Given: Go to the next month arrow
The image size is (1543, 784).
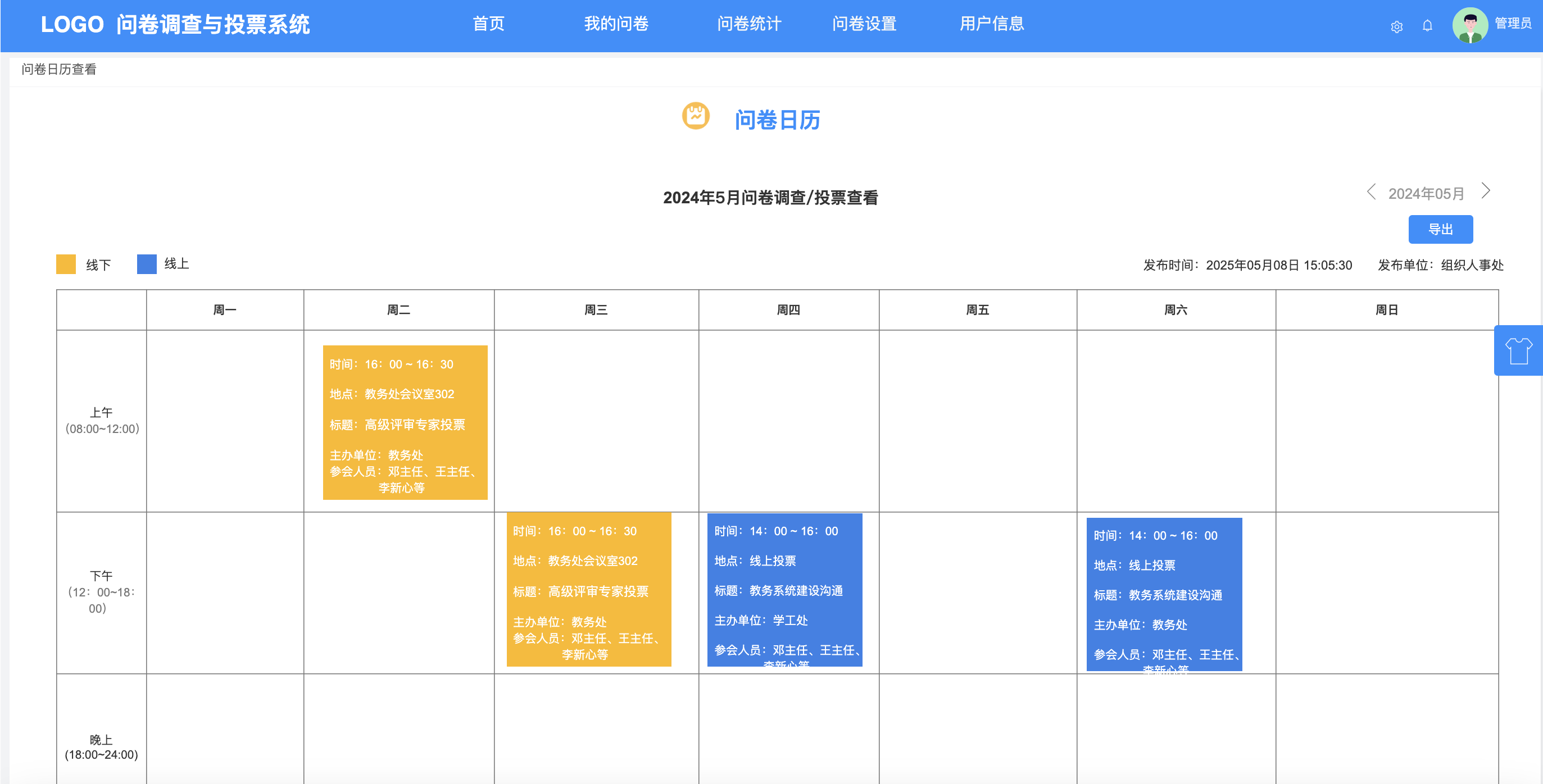Looking at the screenshot, I should pos(1486,192).
